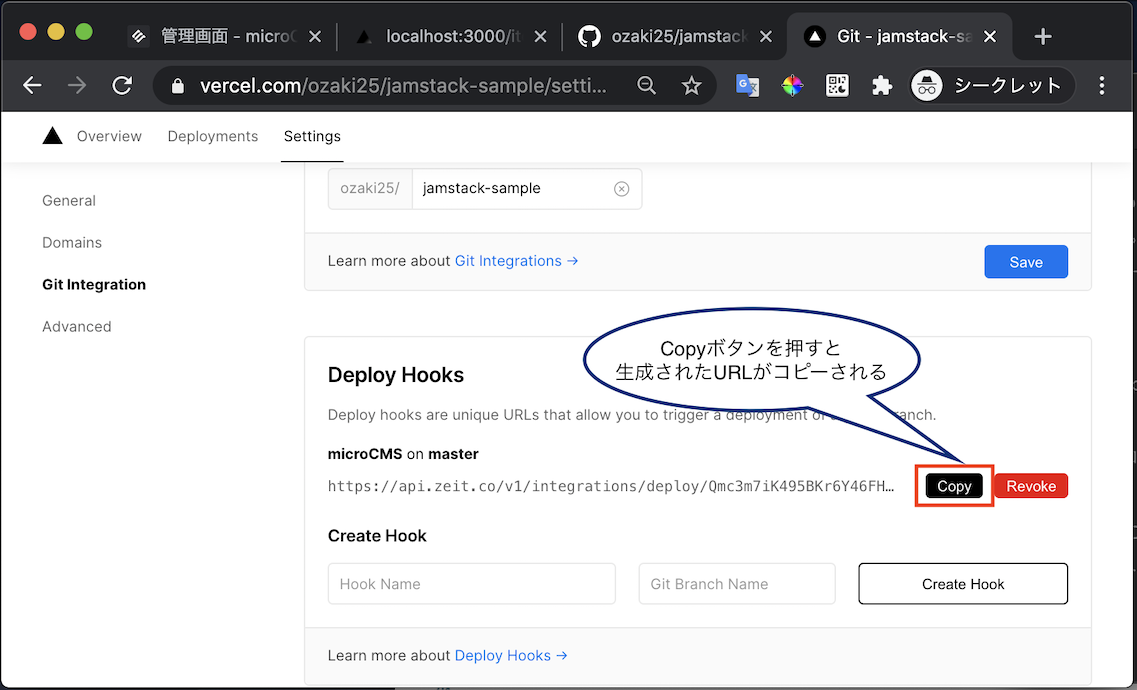Screen dimensions: 1137x690
Task: Open the colorful pinwheel extension
Action: (792, 86)
